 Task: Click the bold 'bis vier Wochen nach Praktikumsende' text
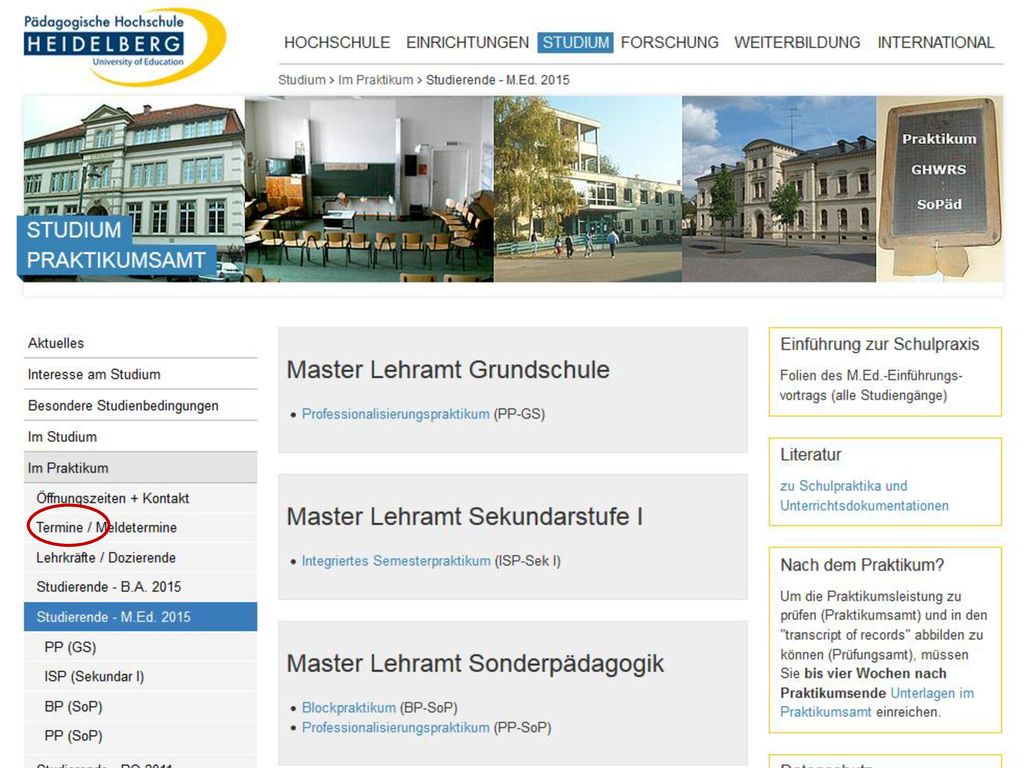[x=863, y=683]
